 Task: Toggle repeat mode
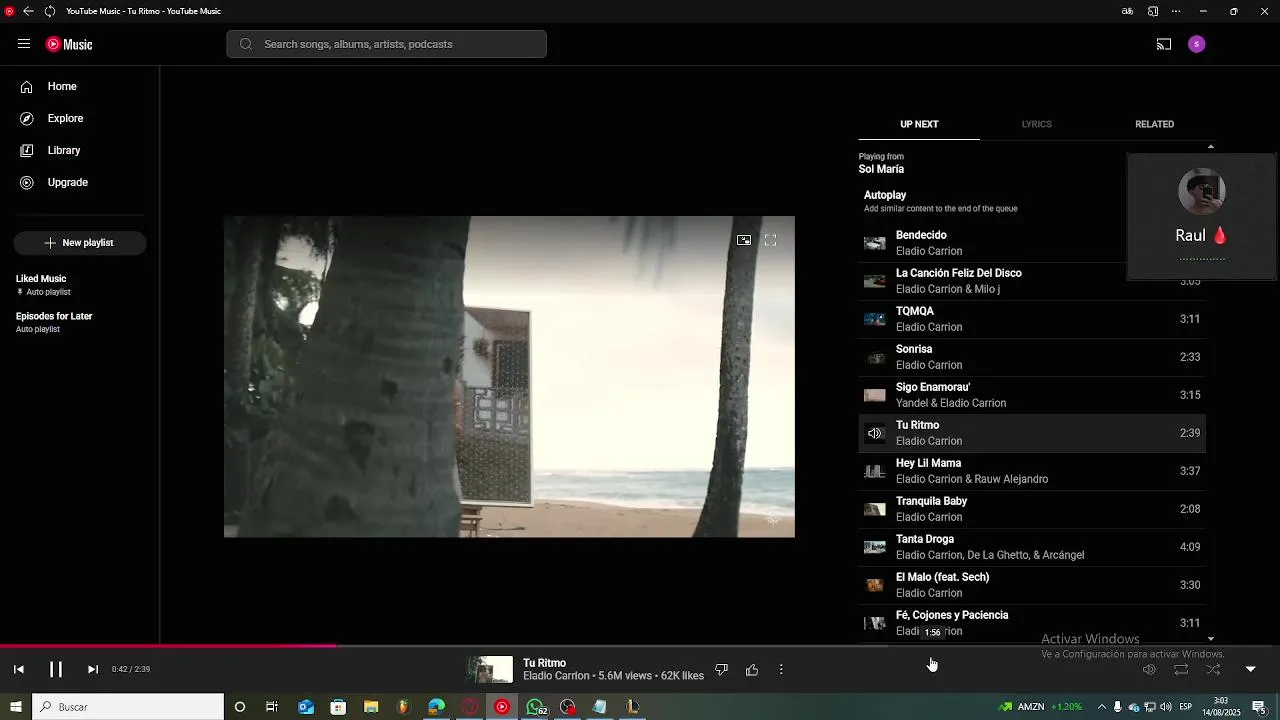(x=1181, y=670)
